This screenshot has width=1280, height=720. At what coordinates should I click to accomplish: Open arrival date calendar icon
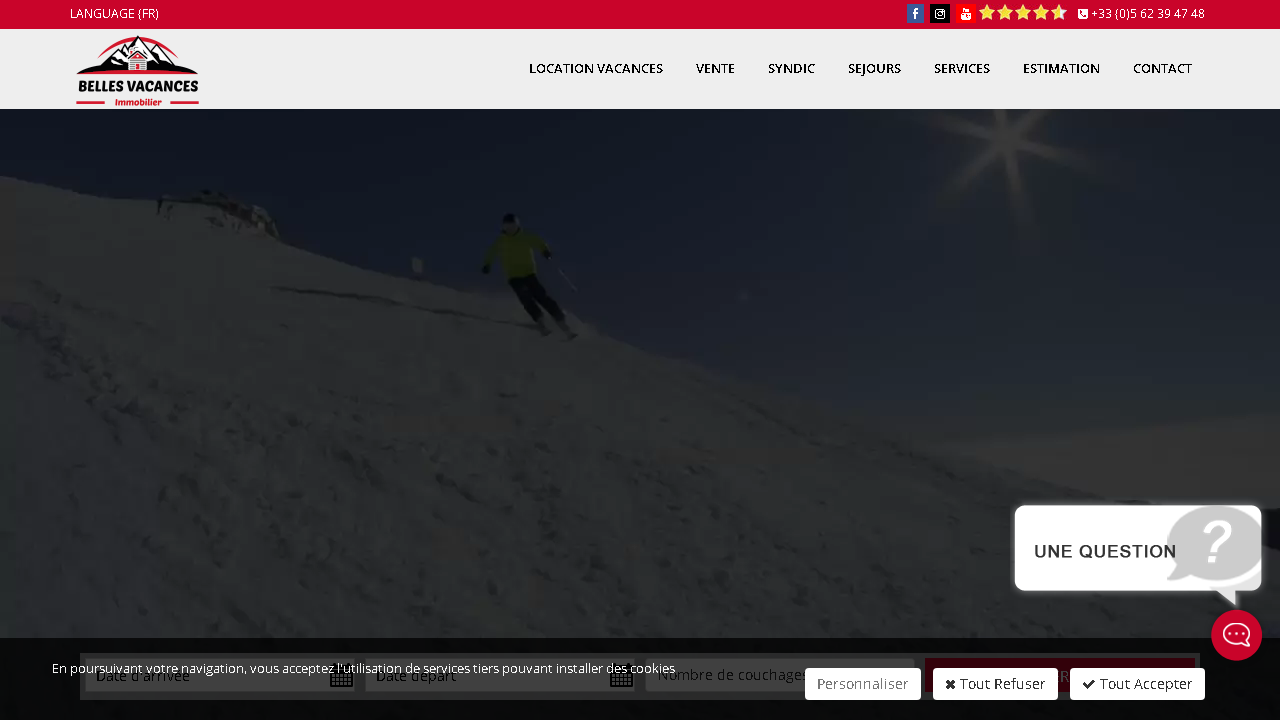[341, 677]
